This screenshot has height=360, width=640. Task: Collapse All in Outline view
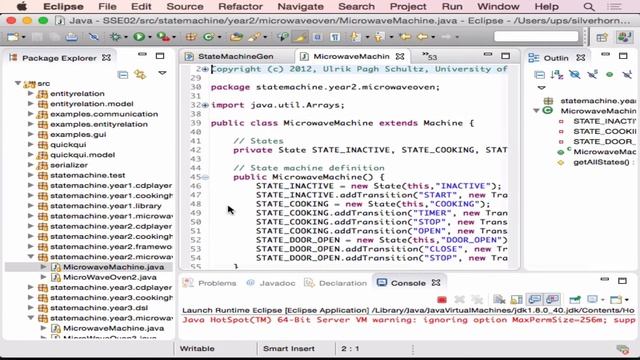(540, 75)
